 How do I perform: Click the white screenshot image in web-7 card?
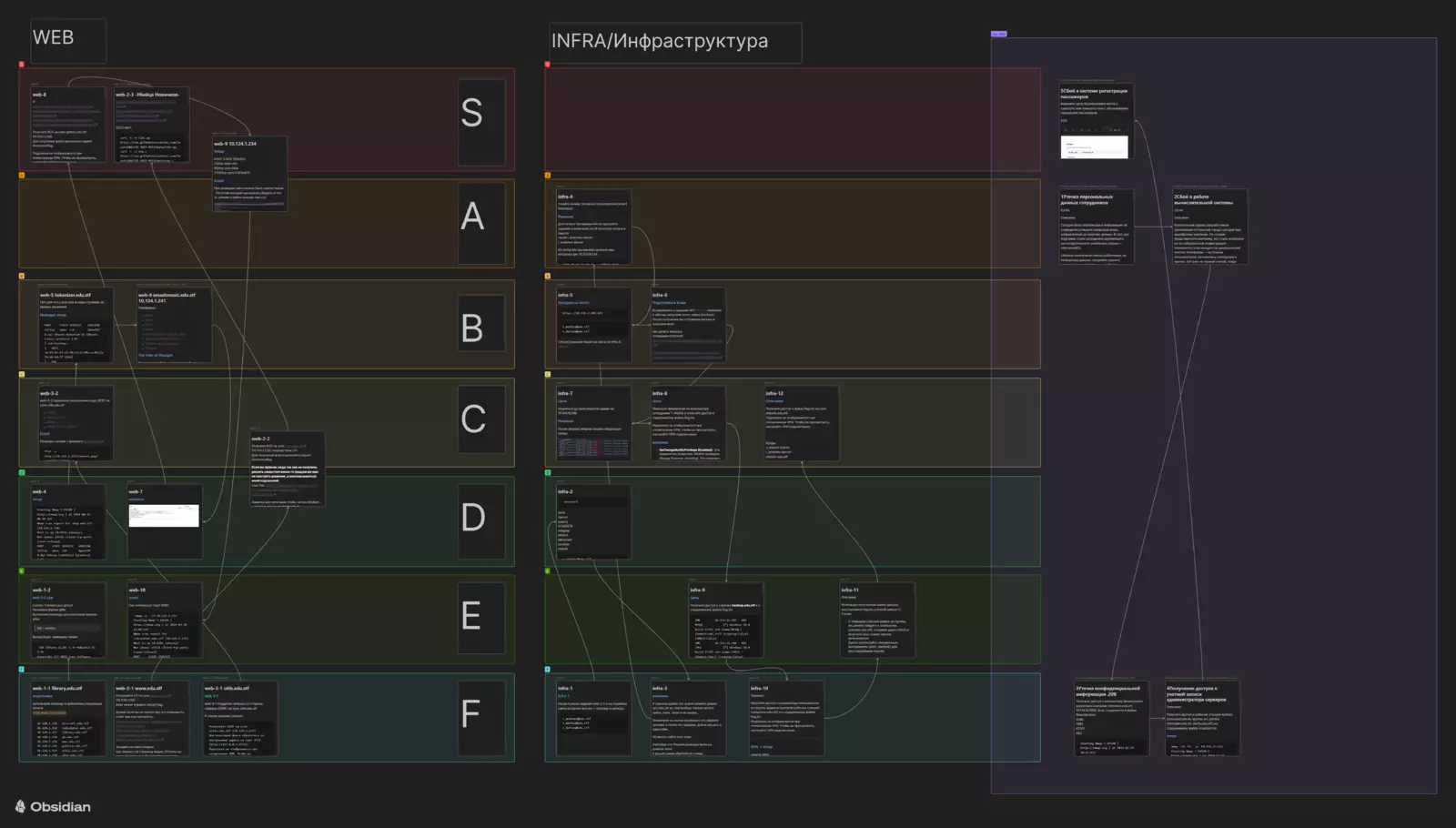pyautogui.click(x=164, y=516)
